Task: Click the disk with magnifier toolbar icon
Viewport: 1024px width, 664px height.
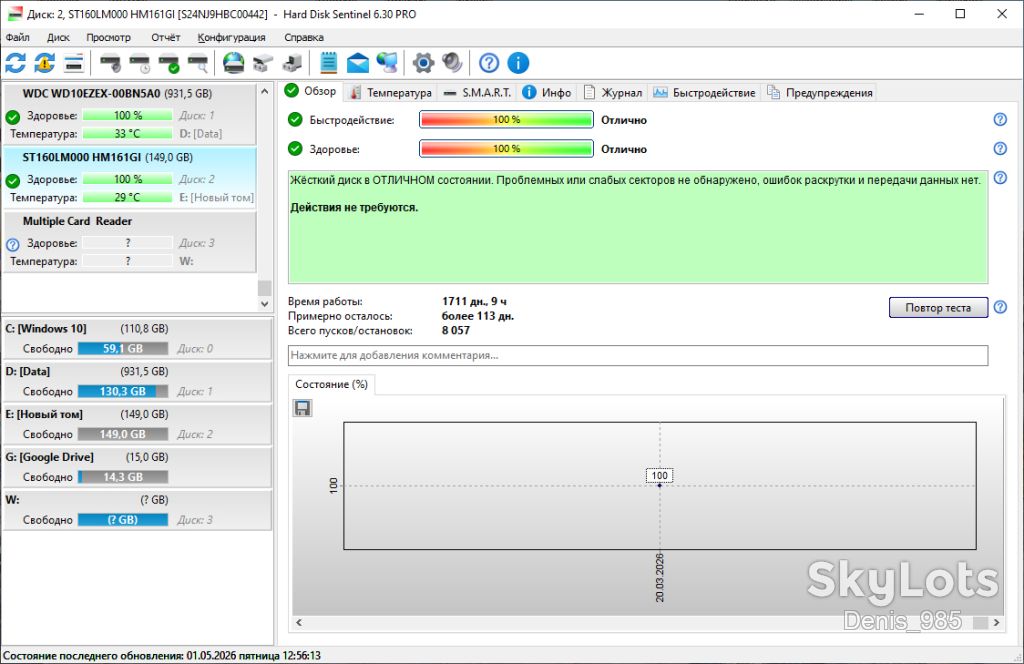Action: (x=198, y=63)
